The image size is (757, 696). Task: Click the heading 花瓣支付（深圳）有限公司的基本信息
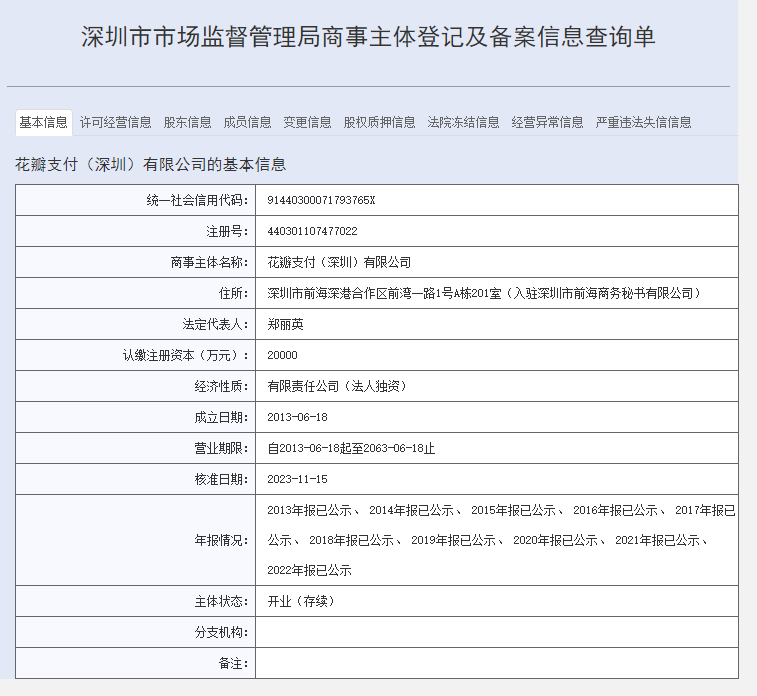pyautogui.click(x=150, y=165)
